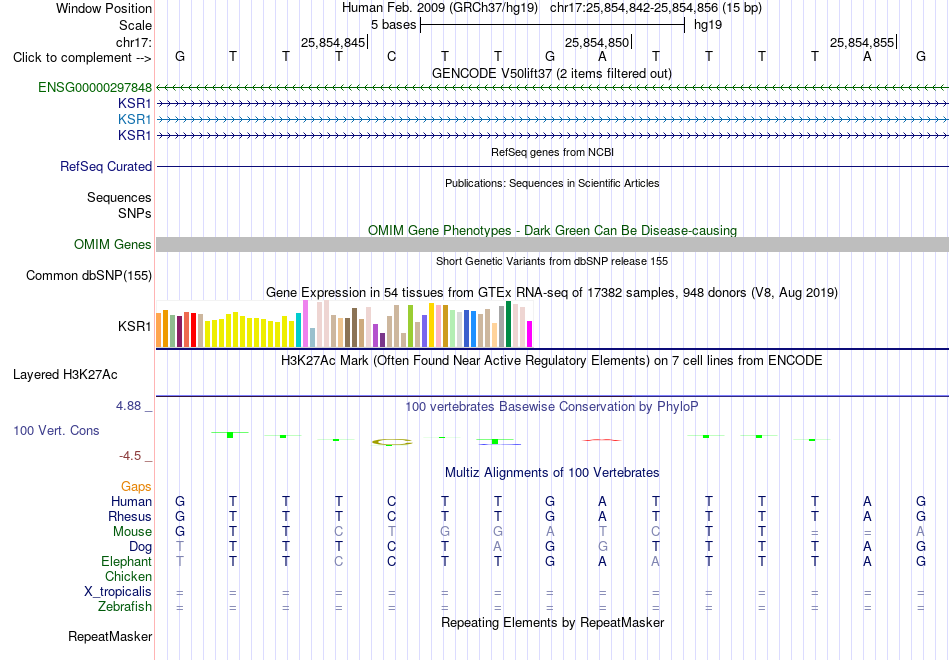The width and height of the screenshot is (950, 660).
Task: Click 'Short Genetic Variants from dbSNP' title
Action: (x=552, y=261)
